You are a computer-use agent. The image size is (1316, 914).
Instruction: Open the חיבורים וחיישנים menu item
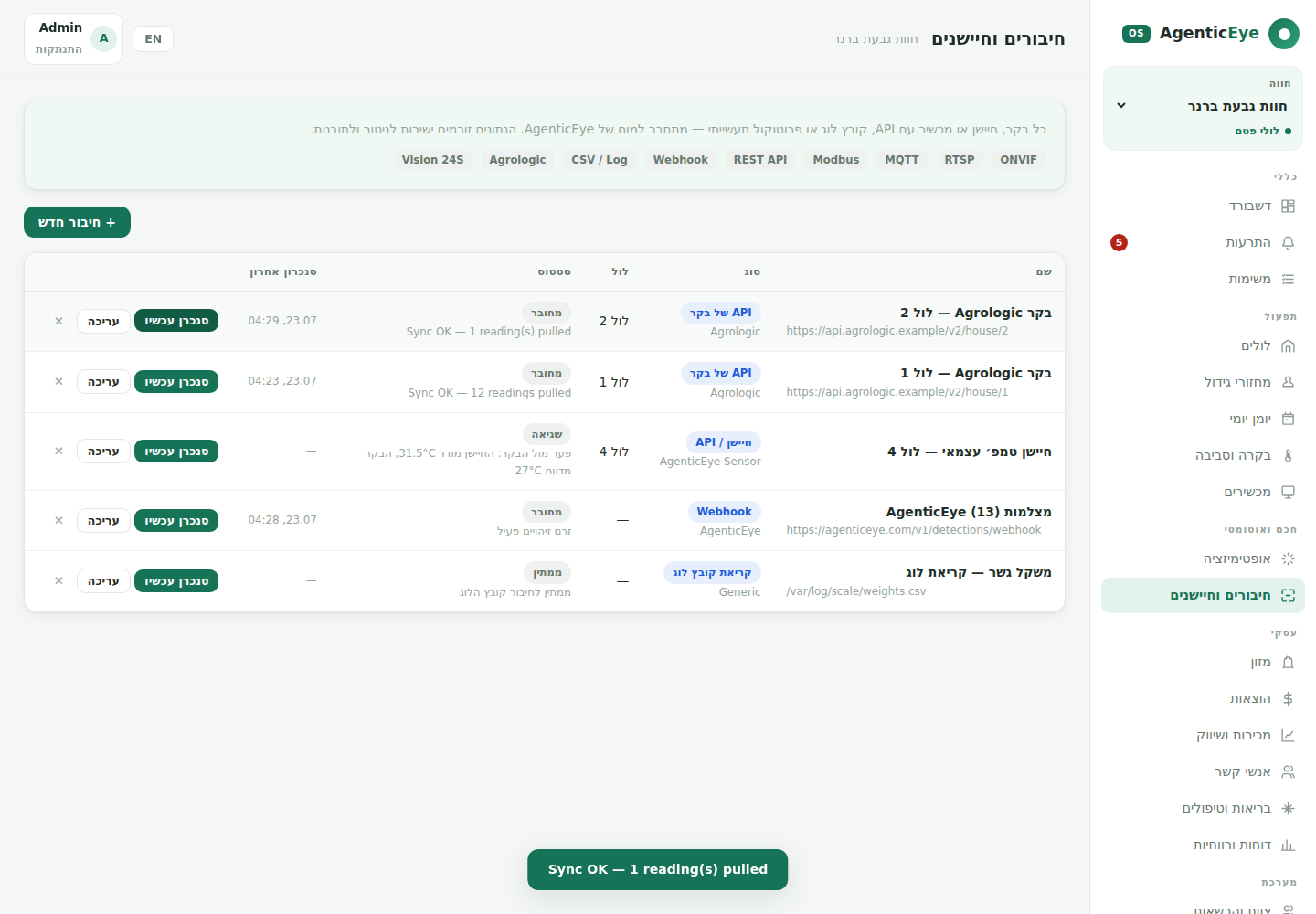1203,596
